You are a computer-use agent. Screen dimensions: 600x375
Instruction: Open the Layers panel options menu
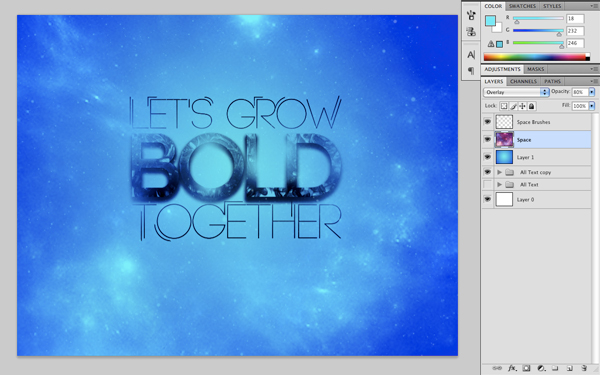(x=594, y=81)
